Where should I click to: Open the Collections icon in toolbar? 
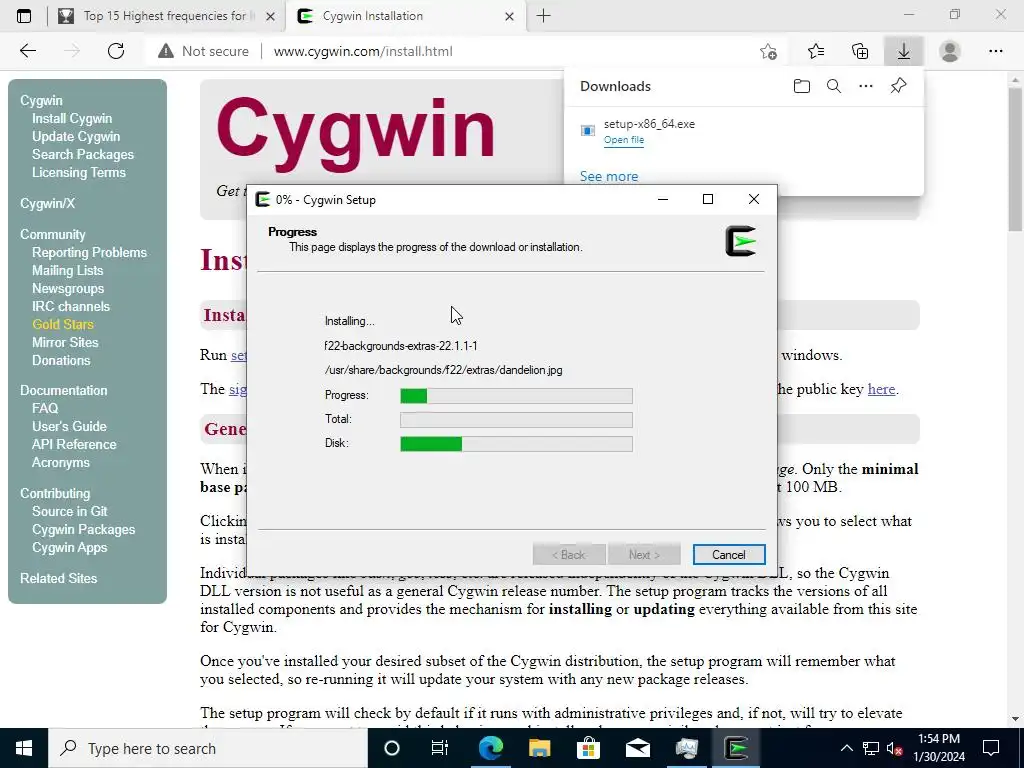pyautogui.click(x=860, y=51)
